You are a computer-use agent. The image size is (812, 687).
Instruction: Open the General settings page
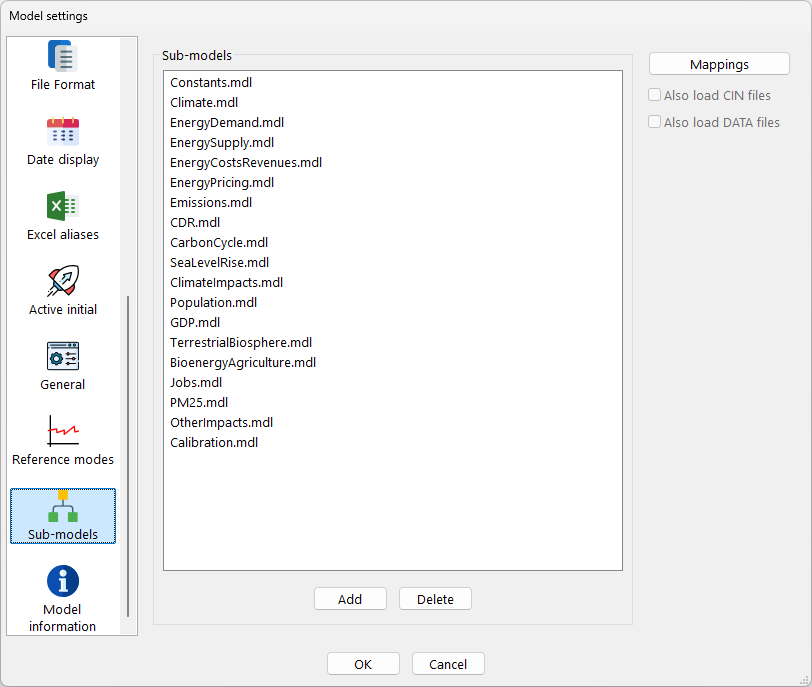pyautogui.click(x=63, y=358)
